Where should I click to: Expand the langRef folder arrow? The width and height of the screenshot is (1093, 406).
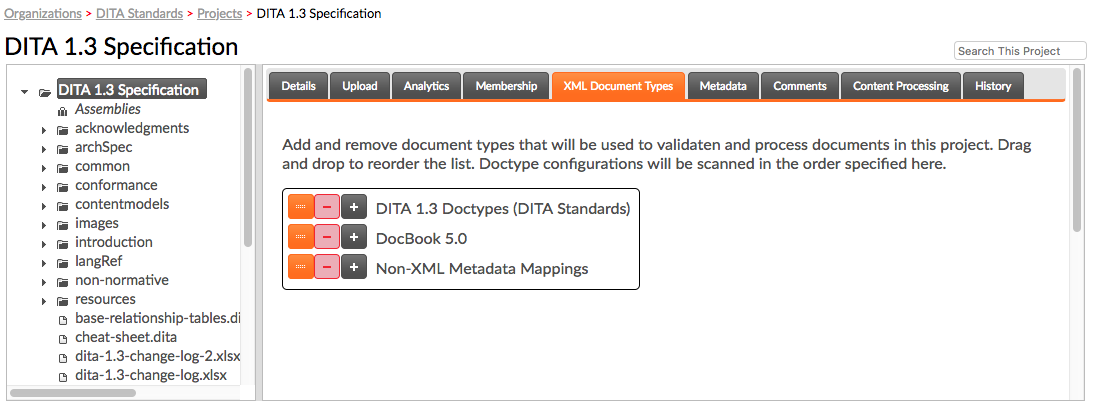click(43, 263)
